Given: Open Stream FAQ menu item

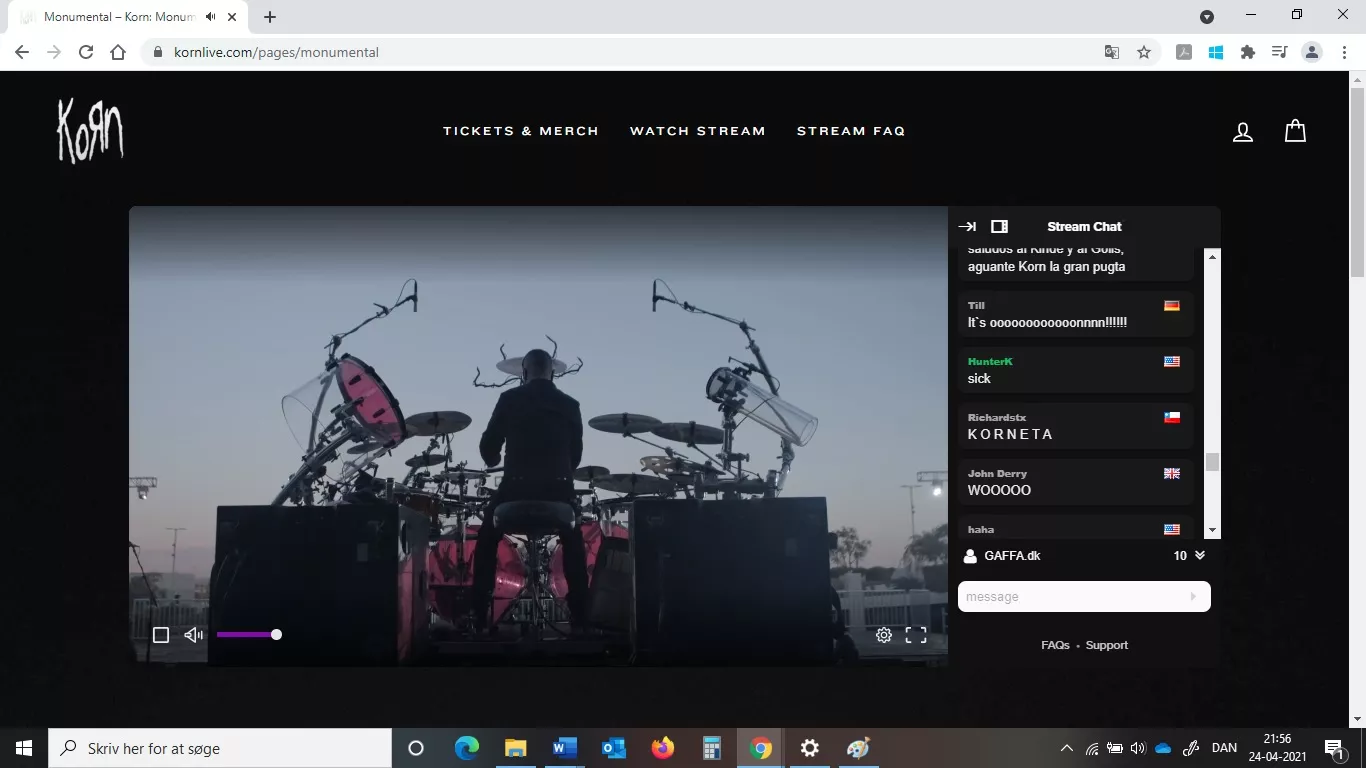Looking at the screenshot, I should [x=851, y=131].
